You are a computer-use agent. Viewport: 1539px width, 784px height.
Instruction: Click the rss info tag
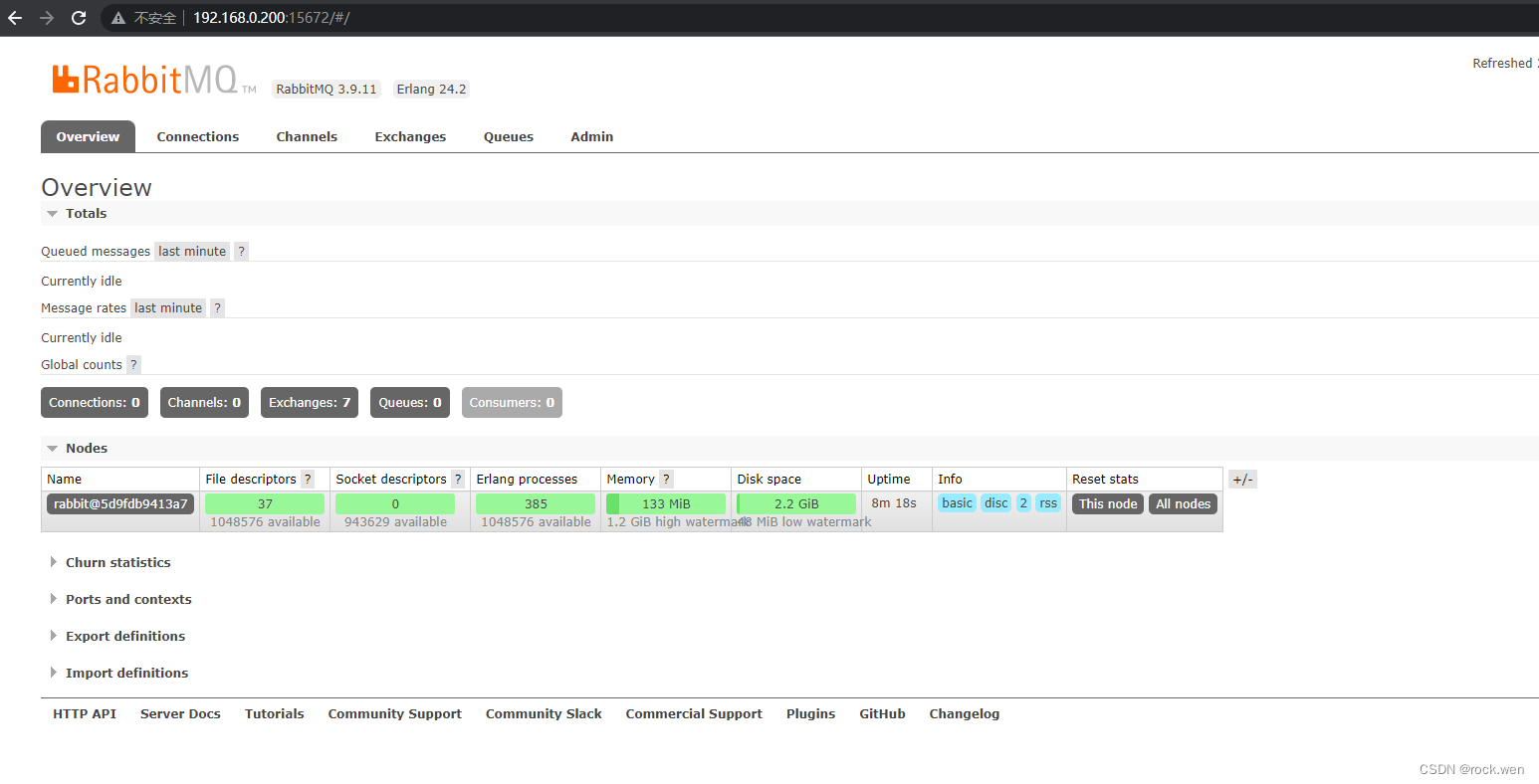pyautogui.click(x=1048, y=503)
